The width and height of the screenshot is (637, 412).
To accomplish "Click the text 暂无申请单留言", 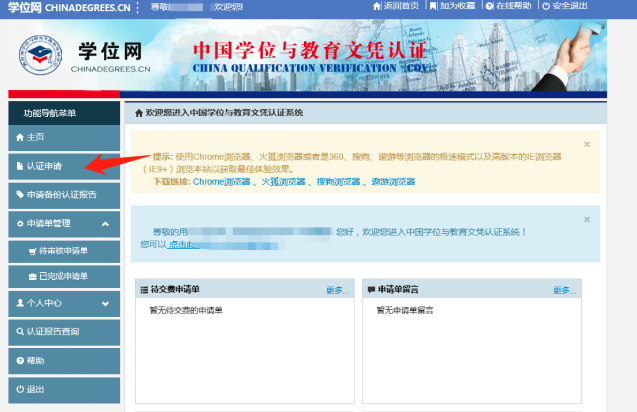I will click(x=405, y=310).
